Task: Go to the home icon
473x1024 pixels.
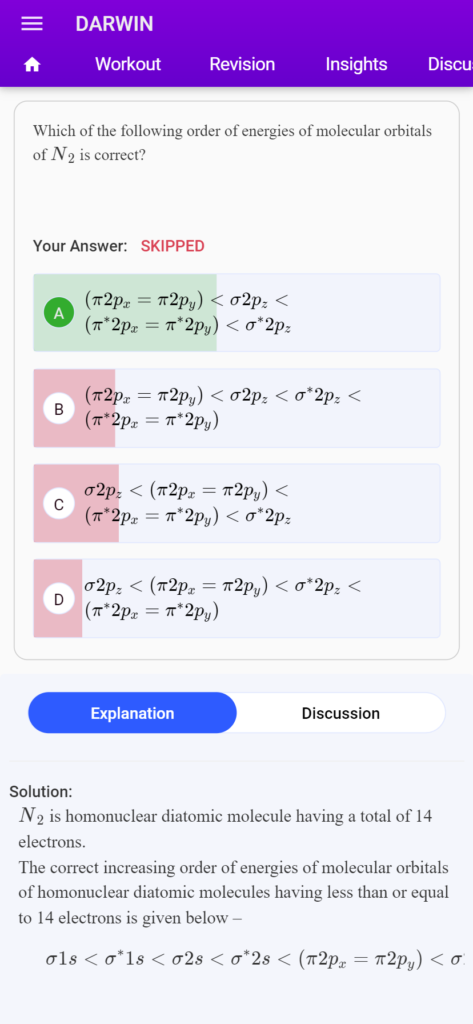Action: [31, 65]
